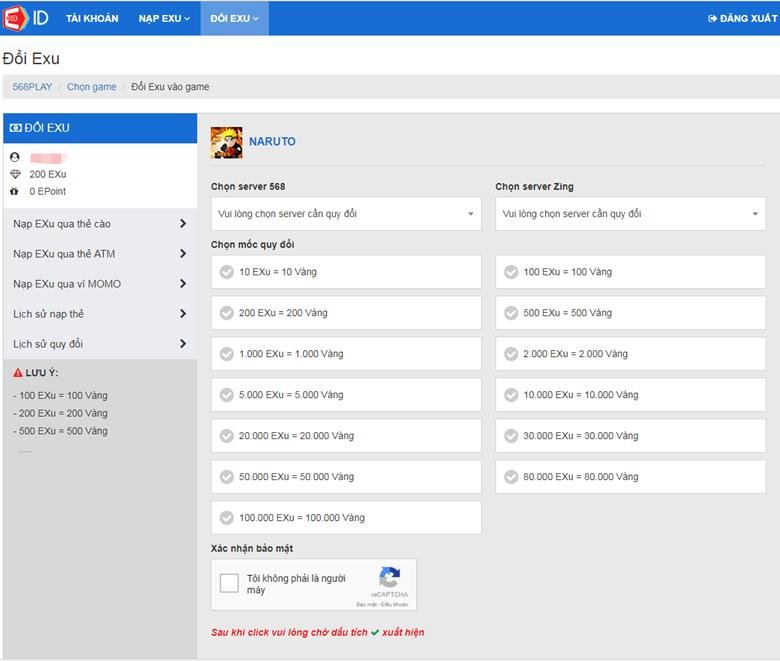Select the 10 EXu = 10 Vàng option
The width and height of the screenshot is (780, 661).
[x=346, y=272]
